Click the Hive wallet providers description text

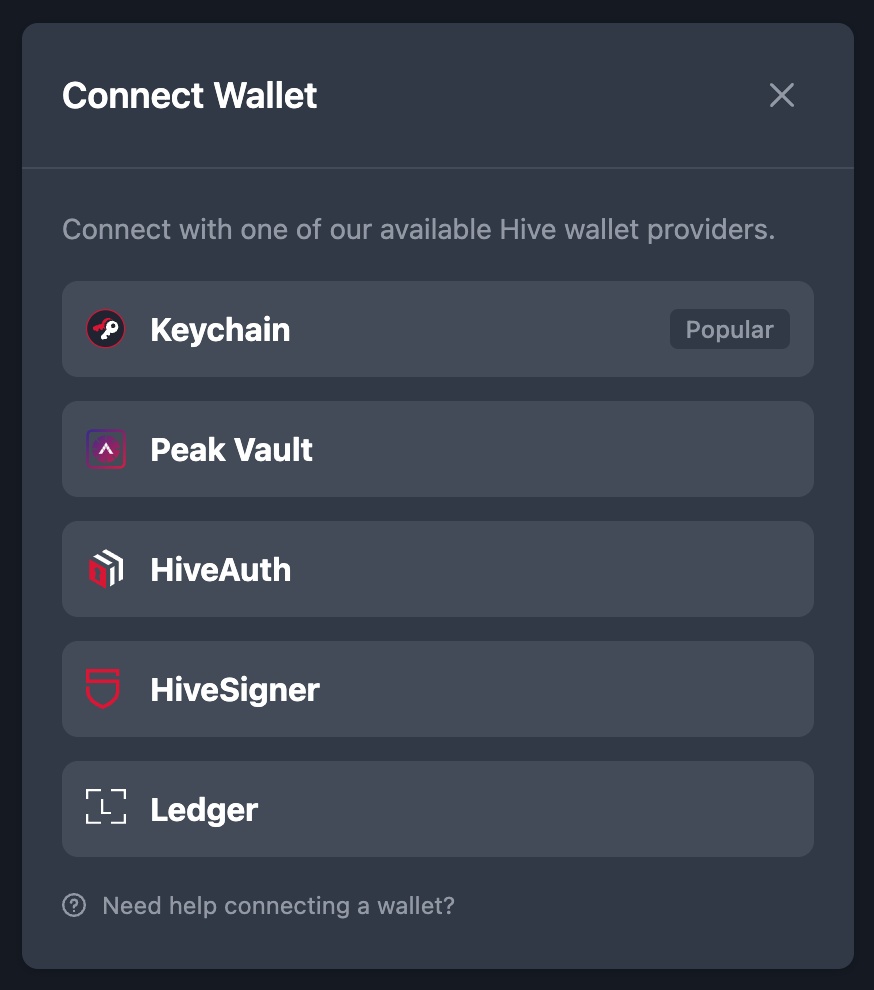(418, 230)
